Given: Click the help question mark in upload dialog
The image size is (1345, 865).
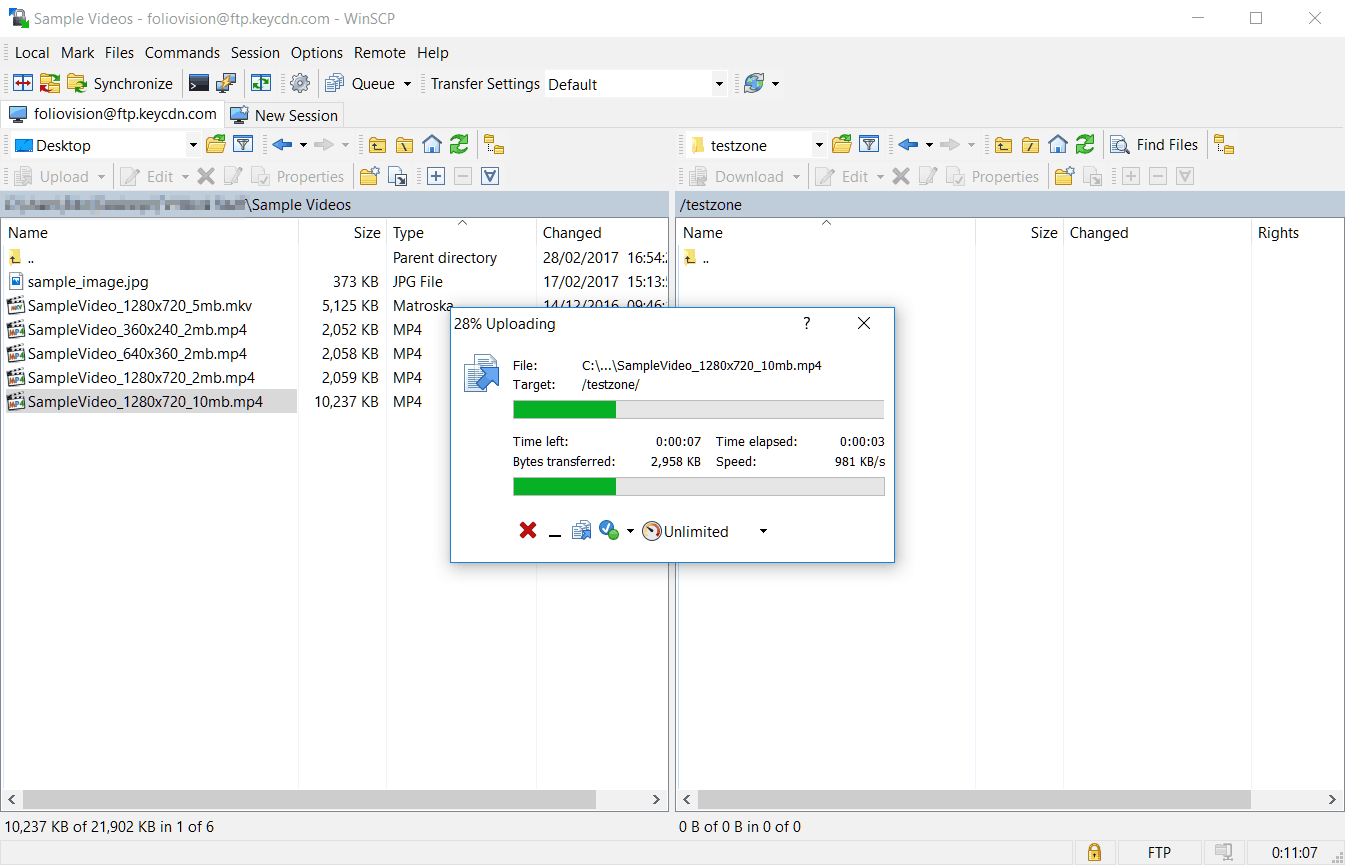Looking at the screenshot, I should [x=807, y=323].
